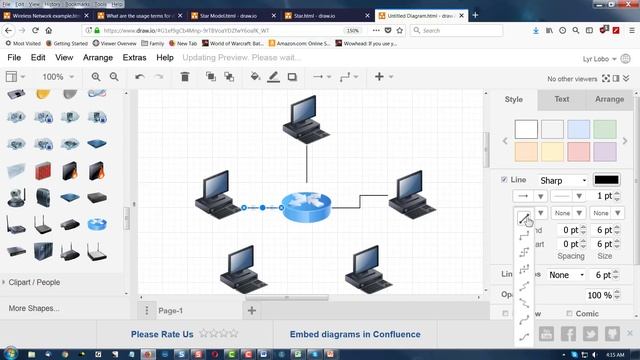
Task: Toggle the shadow rectangle tool
Action: [292, 77]
